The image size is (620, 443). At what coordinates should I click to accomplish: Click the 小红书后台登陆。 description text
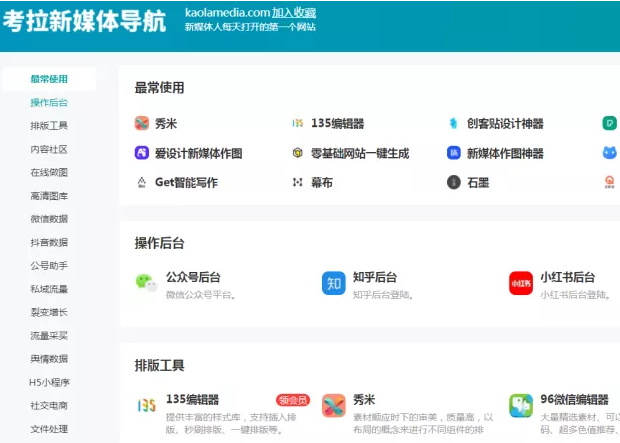pos(575,295)
